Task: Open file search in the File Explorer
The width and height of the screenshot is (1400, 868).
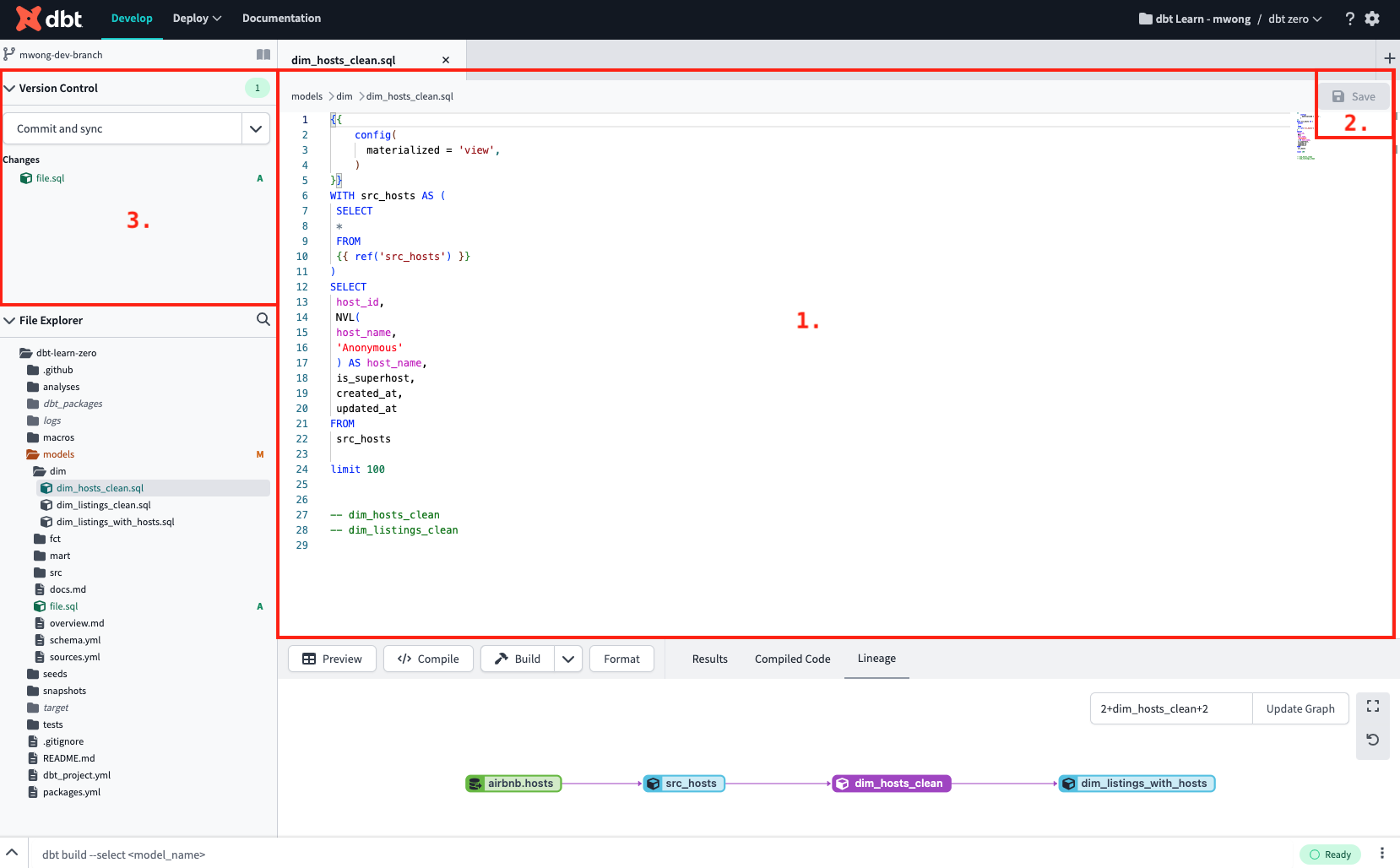Action: 263,320
